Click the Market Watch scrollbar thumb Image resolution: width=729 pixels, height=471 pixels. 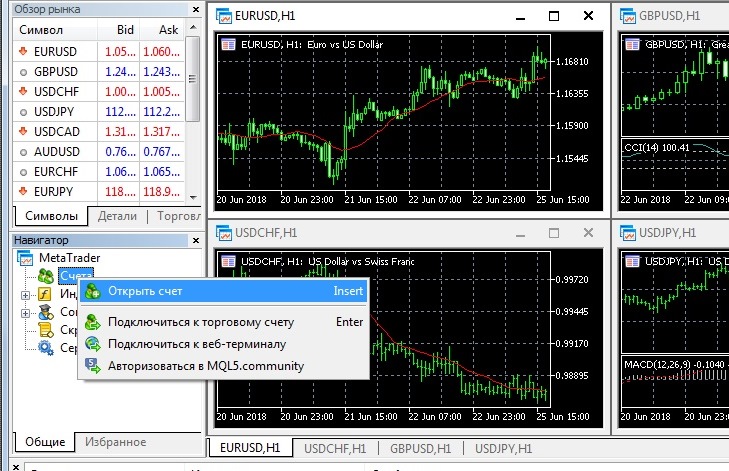193,79
